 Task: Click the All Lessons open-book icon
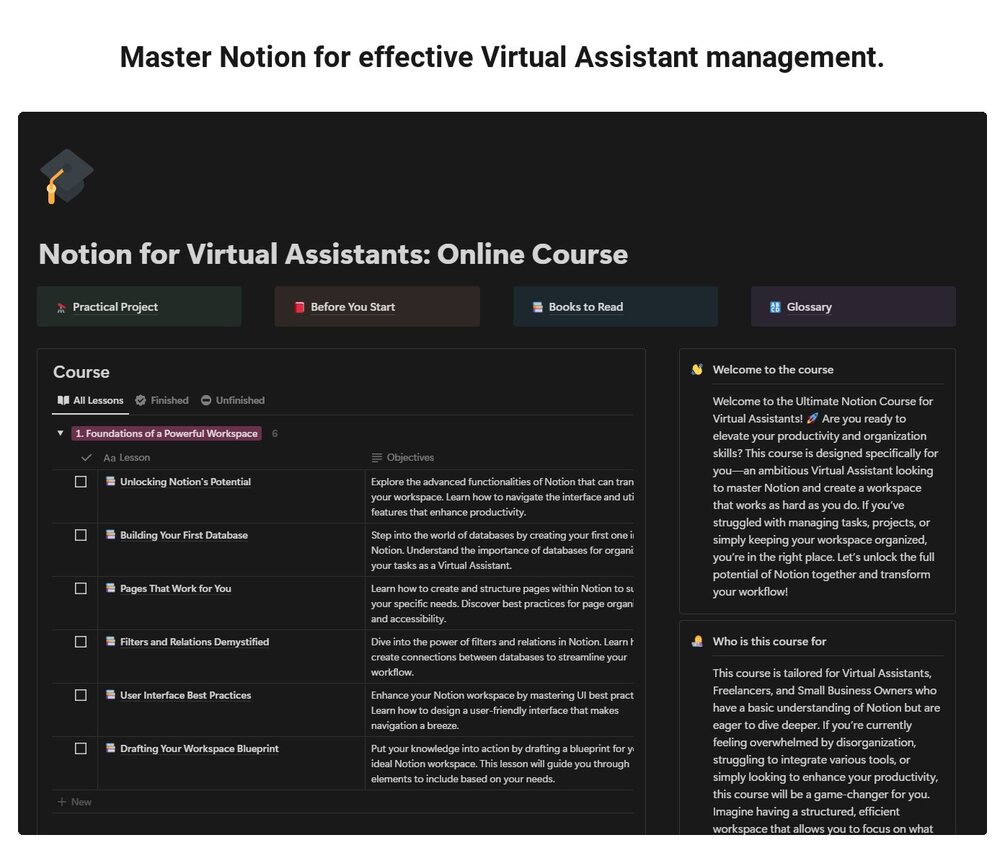(x=63, y=401)
